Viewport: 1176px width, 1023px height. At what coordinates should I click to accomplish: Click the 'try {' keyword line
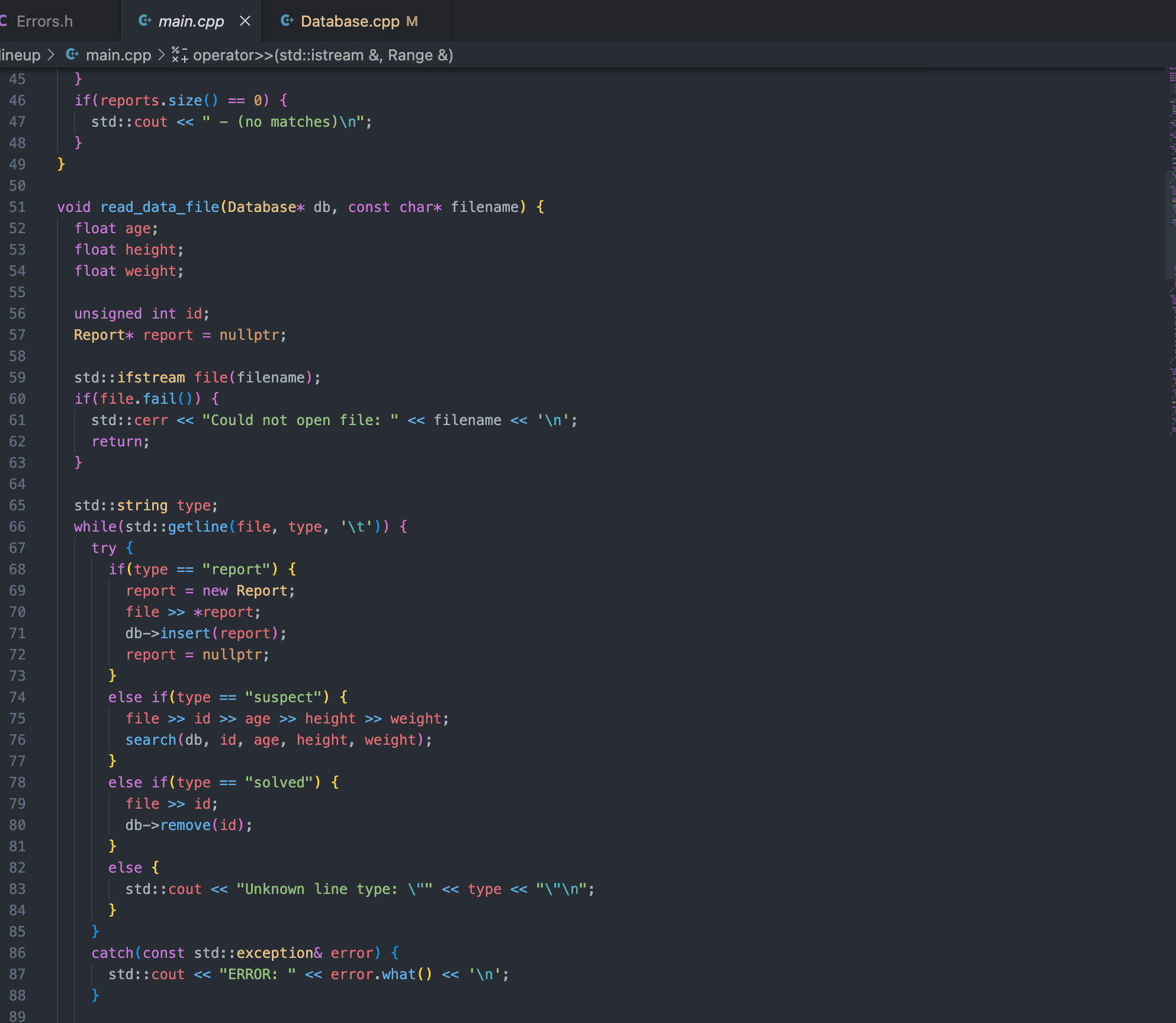click(113, 548)
